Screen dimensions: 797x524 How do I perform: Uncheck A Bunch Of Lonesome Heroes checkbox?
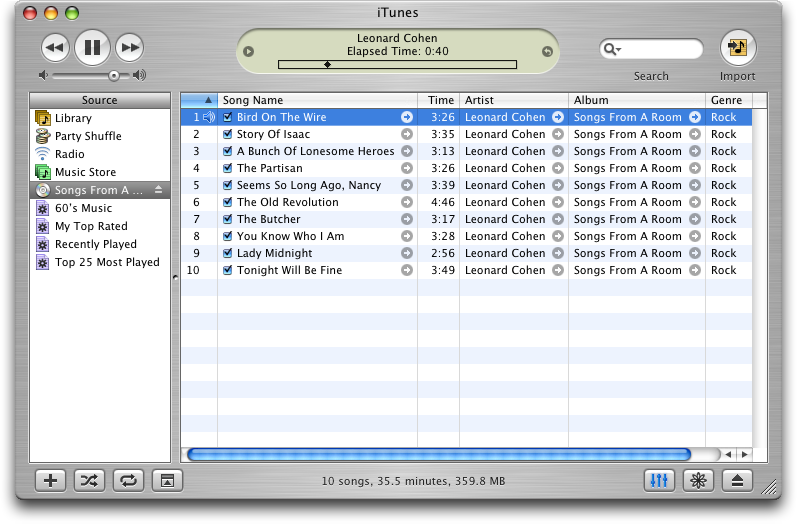tap(228, 151)
